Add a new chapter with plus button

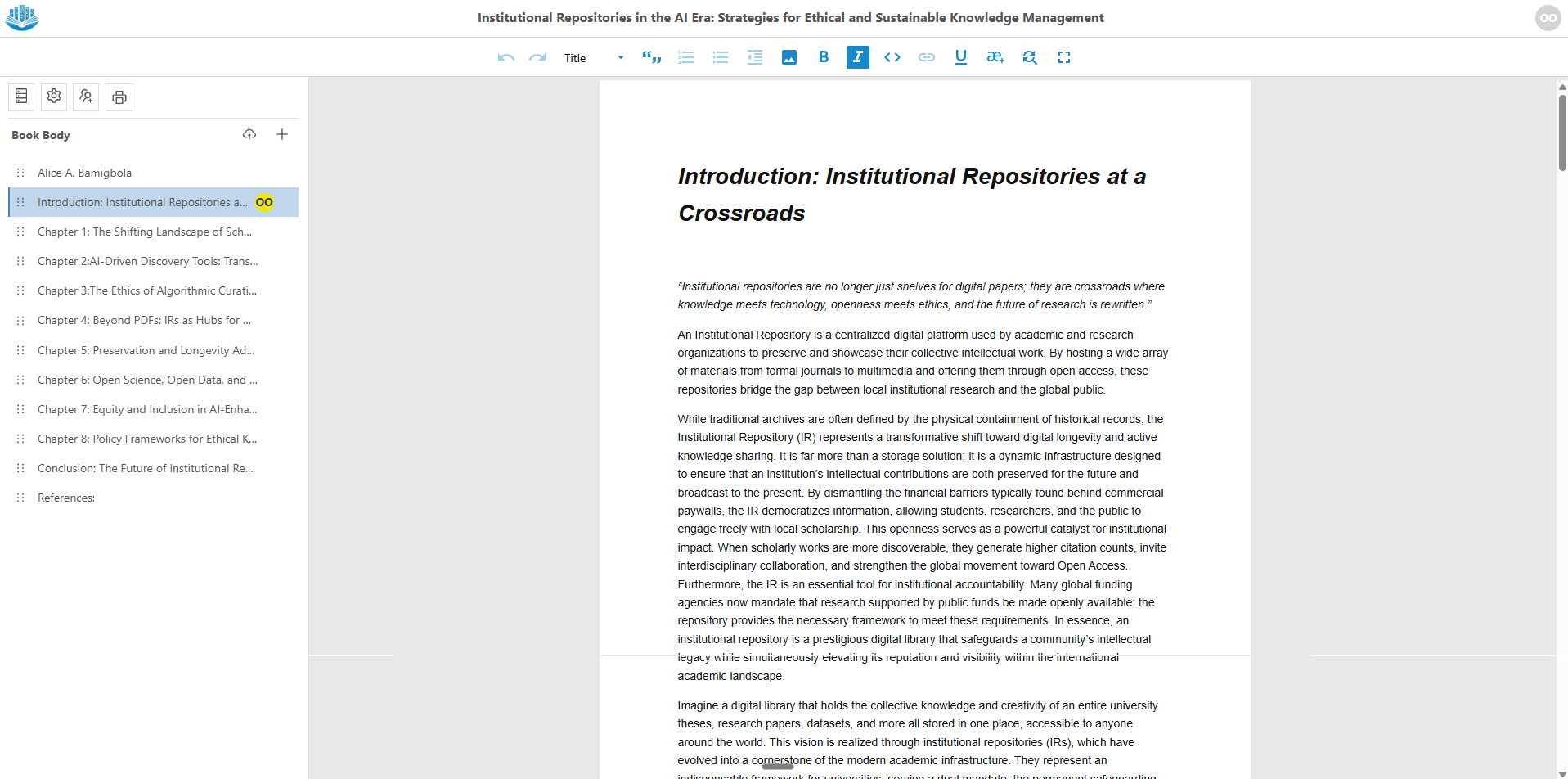(x=282, y=134)
